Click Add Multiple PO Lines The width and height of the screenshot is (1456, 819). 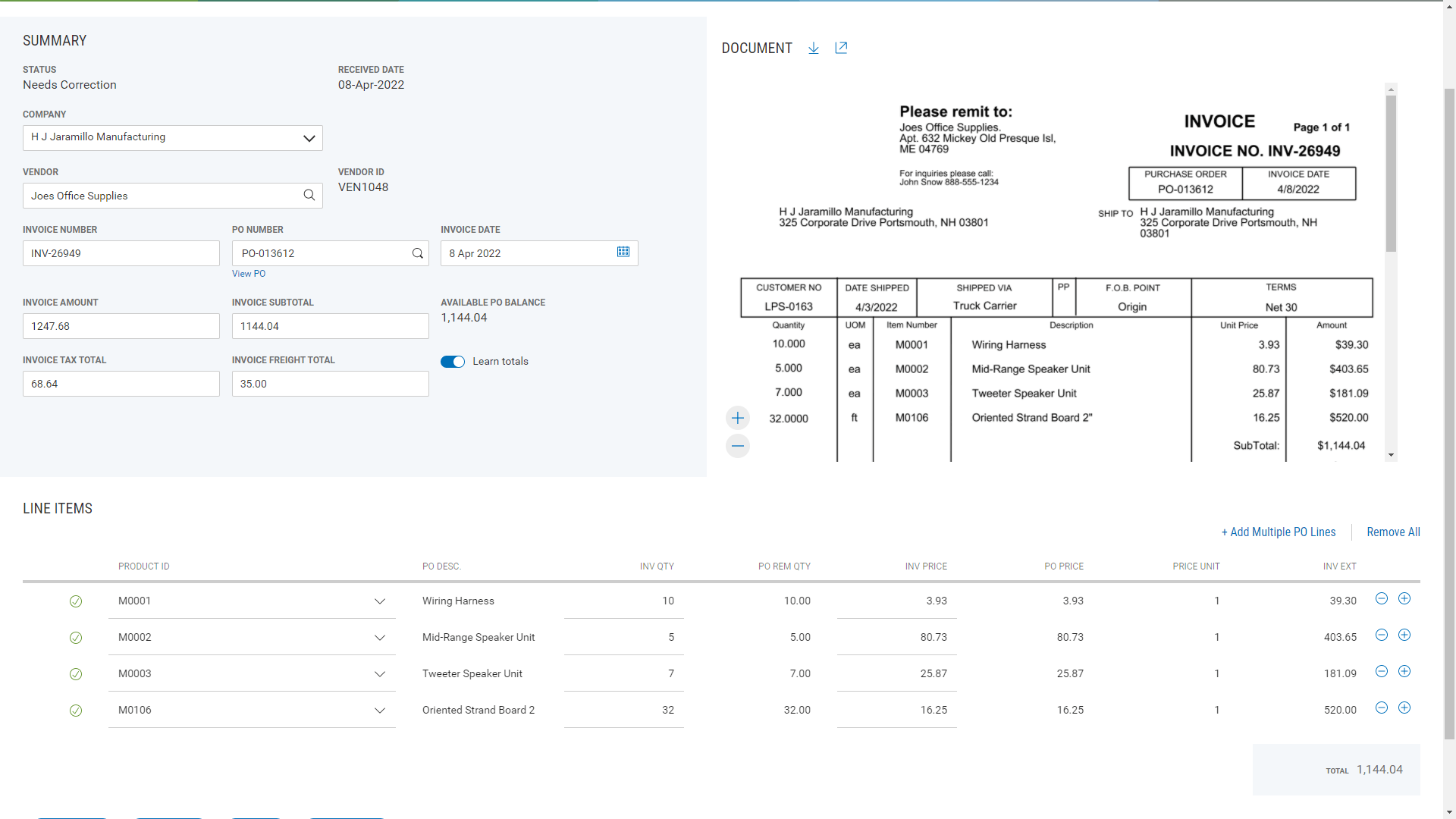pyautogui.click(x=1278, y=532)
